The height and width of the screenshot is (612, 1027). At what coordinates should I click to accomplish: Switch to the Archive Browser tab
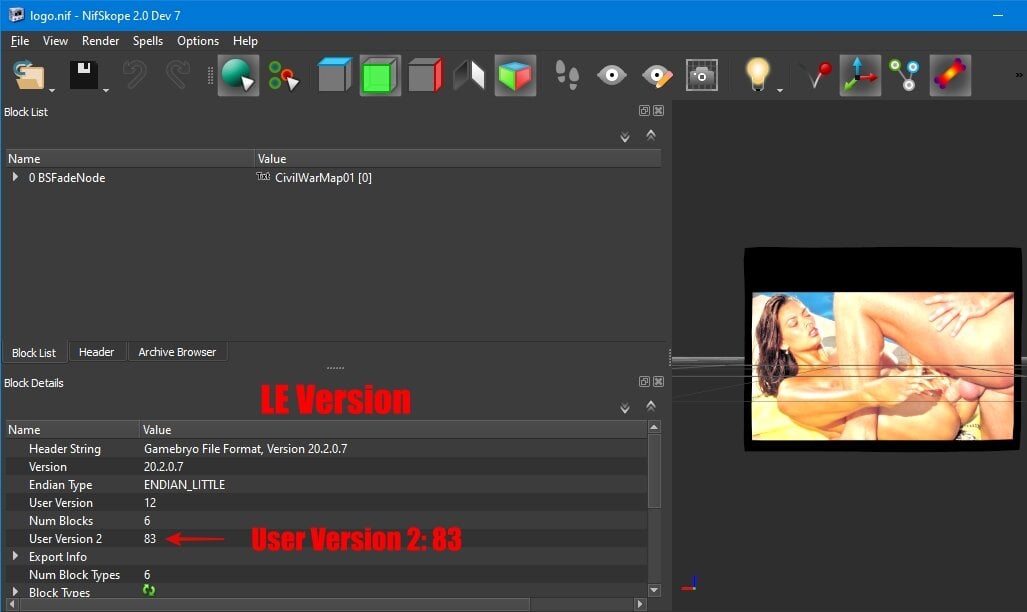pyautogui.click(x=177, y=351)
